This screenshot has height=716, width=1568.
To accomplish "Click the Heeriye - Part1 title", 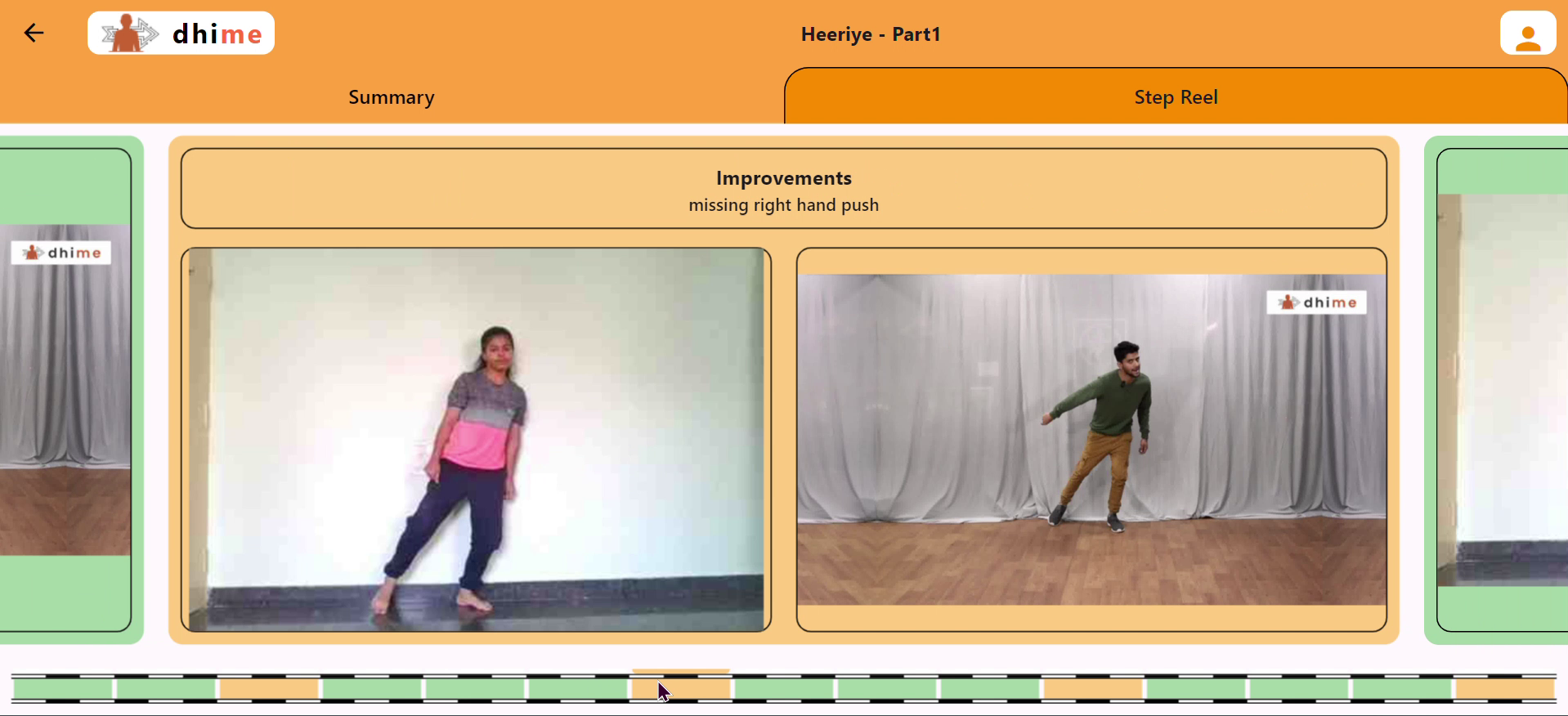I will [x=871, y=34].
